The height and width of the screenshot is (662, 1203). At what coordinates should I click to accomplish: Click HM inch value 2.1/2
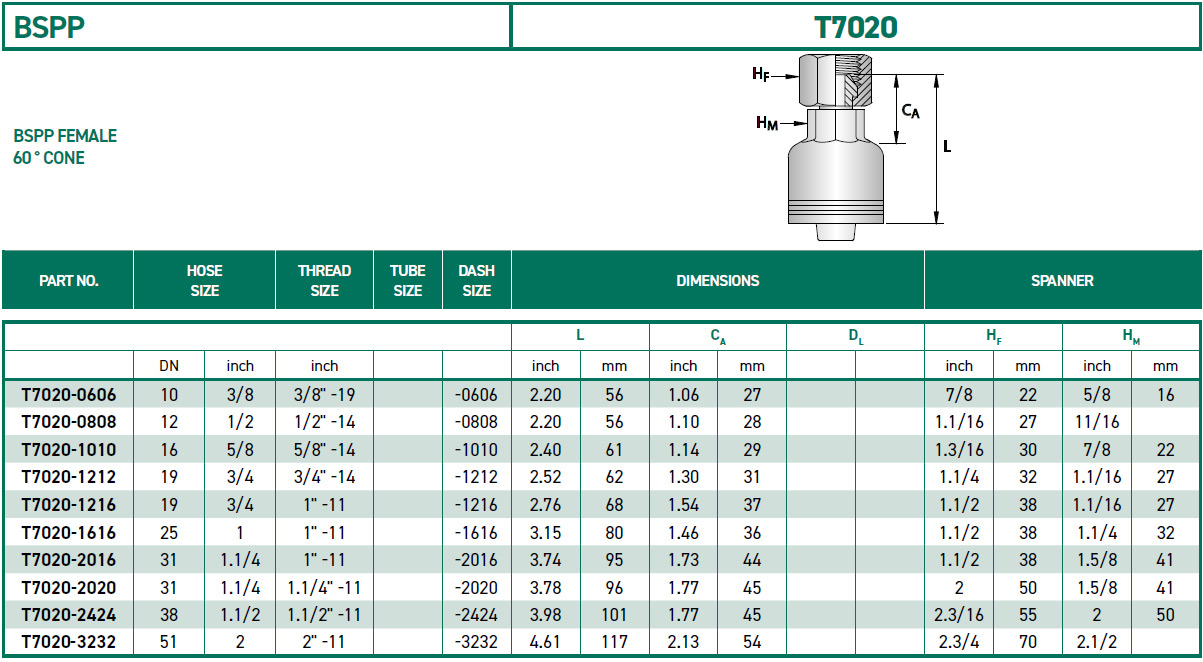pyautogui.click(x=1097, y=642)
